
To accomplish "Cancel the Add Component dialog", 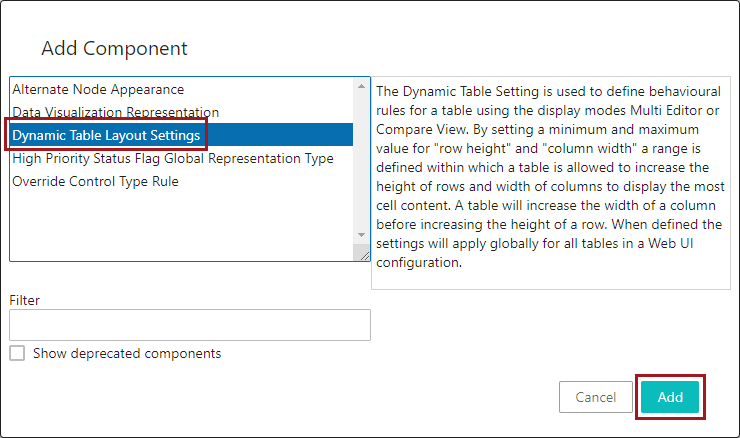I will click(596, 397).
